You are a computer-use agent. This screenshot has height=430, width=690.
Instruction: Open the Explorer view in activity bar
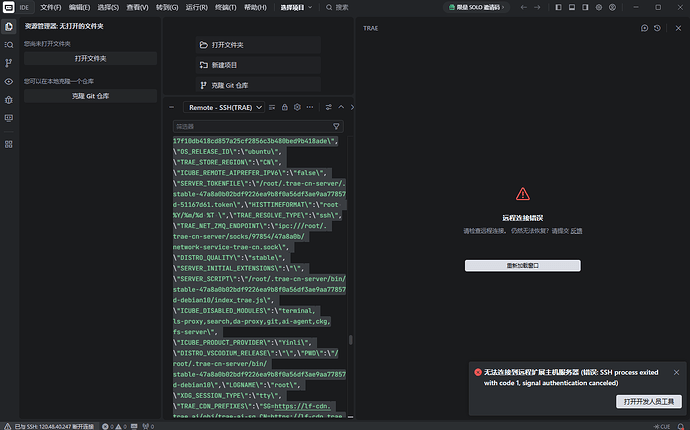point(9,26)
